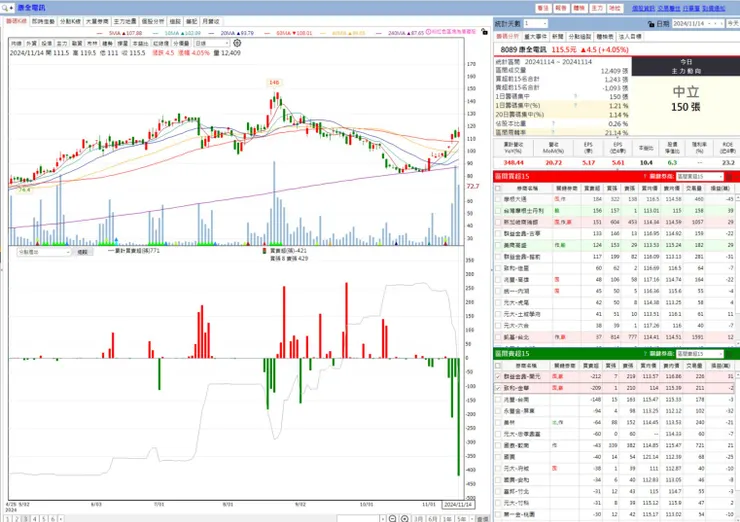
Task: Go to page 4 at the bottom-left
Action: pyautogui.click(x=34, y=519)
